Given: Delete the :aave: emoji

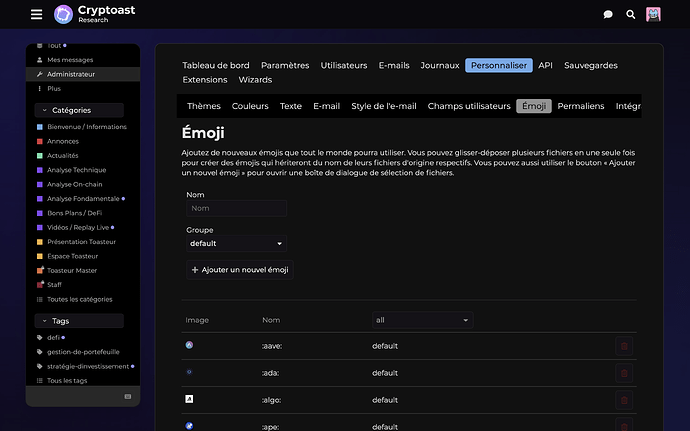Looking at the screenshot, I should click(x=624, y=346).
